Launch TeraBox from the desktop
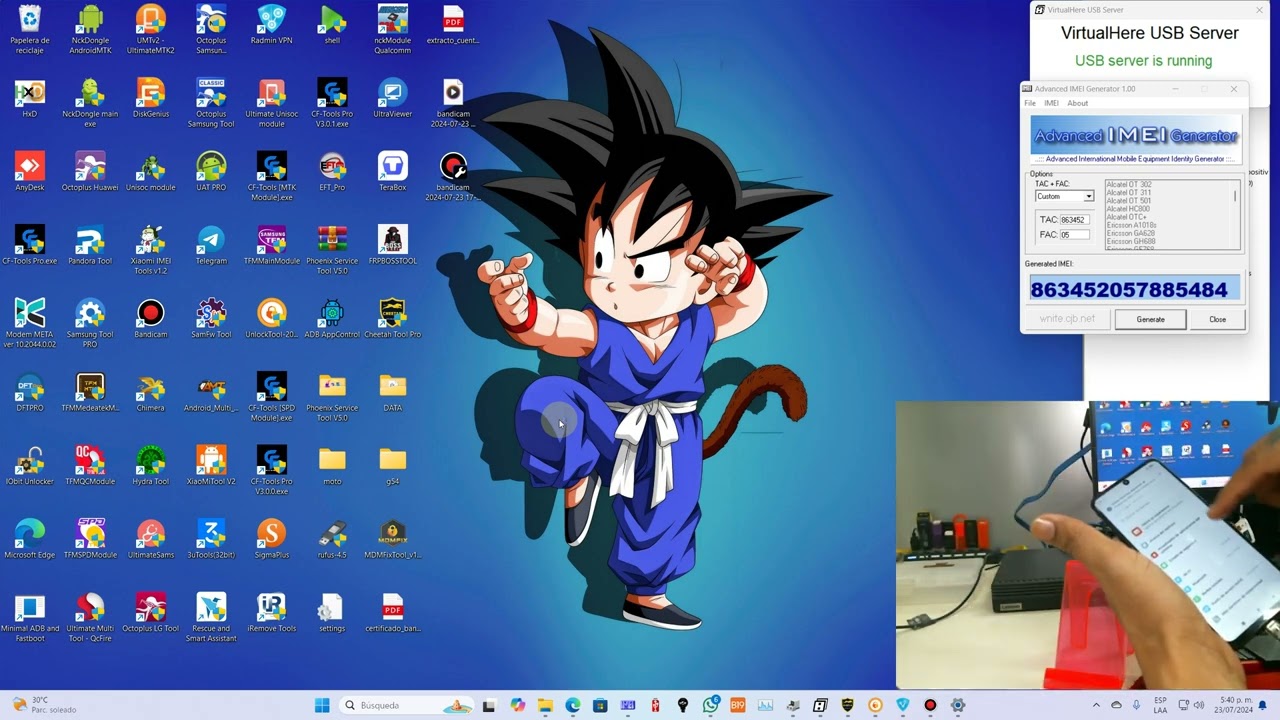Viewport: 1280px width, 720px height. (392, 172)
